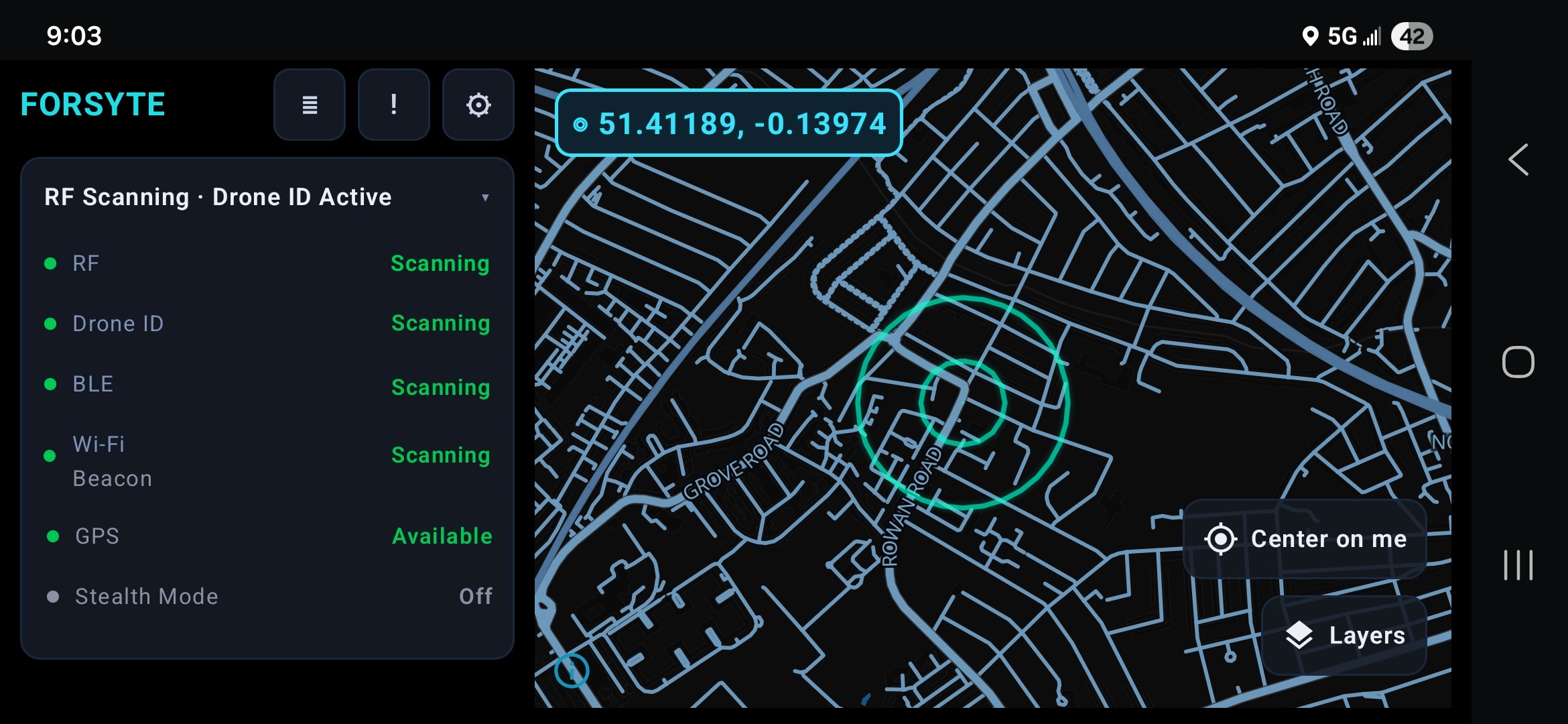
Task: Collapse the RF Scanning status panel
Action: point(485,197)
